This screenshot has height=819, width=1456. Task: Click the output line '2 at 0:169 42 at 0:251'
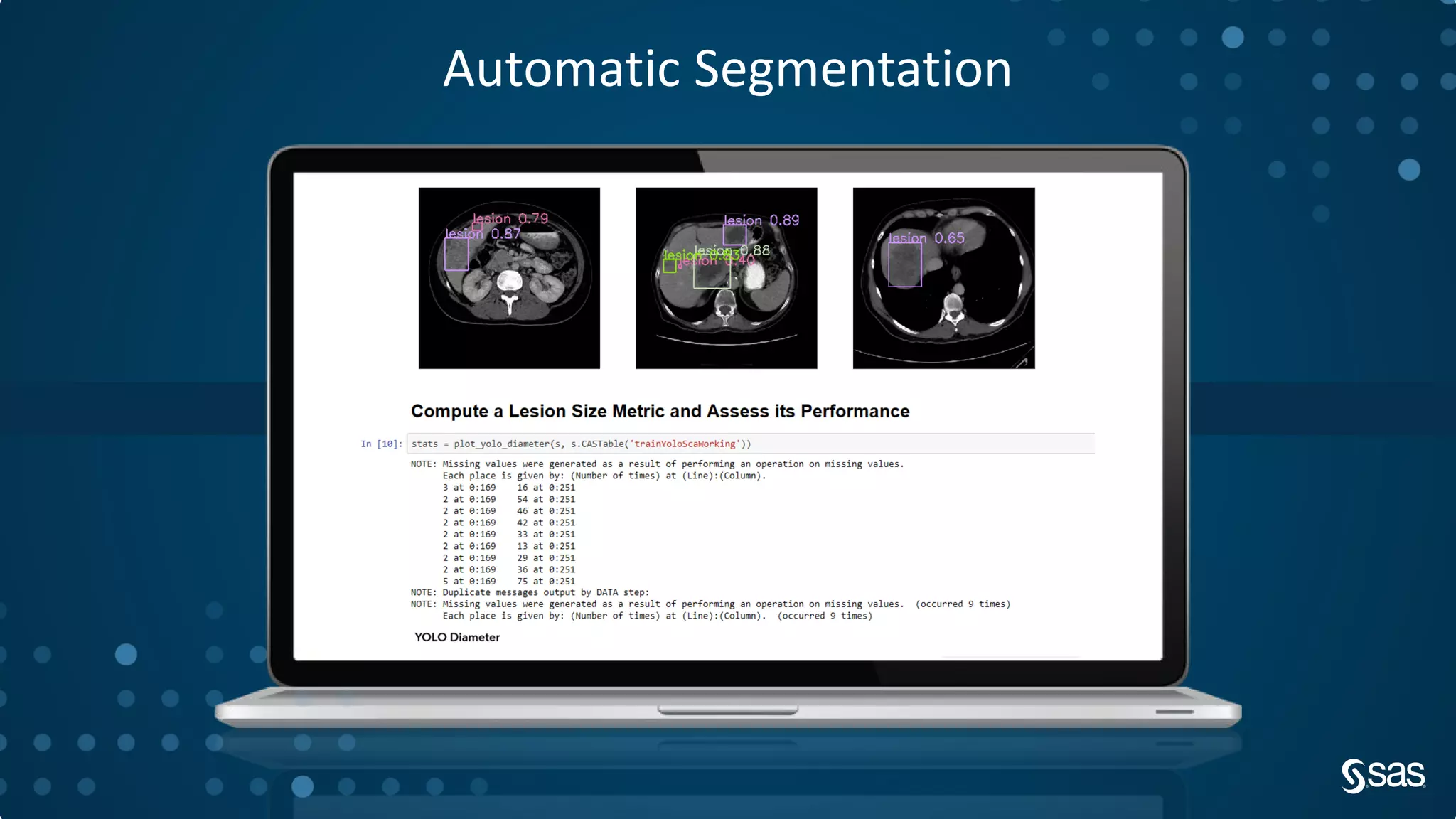click(x=508, y=523)
